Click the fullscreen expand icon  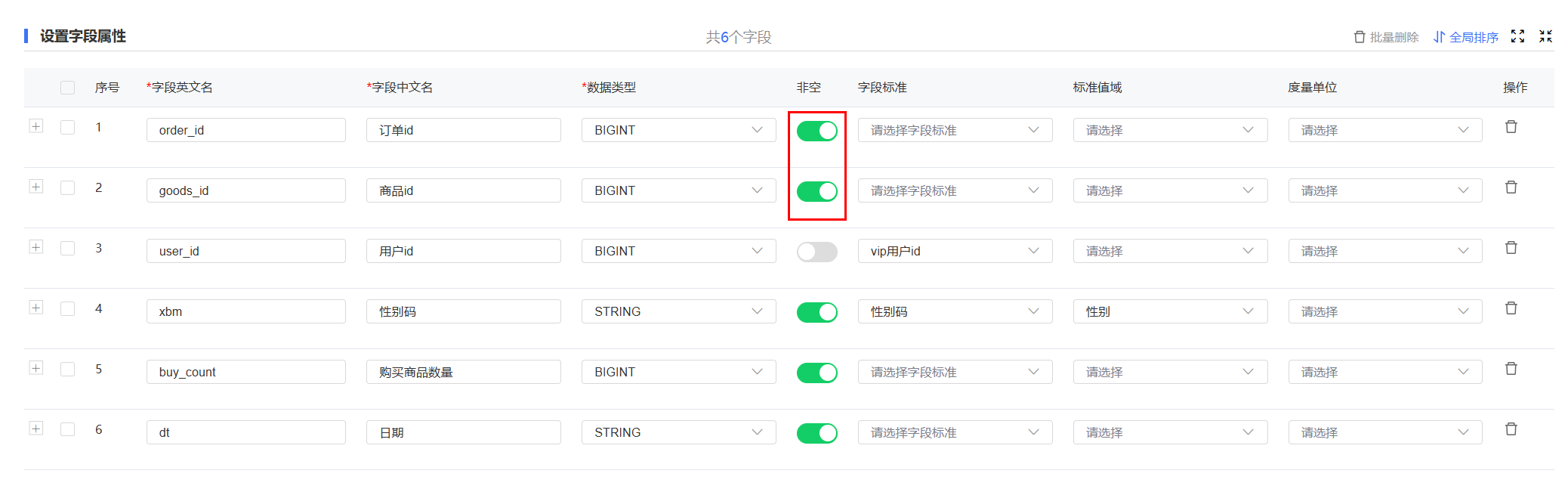click(1517, 36)
